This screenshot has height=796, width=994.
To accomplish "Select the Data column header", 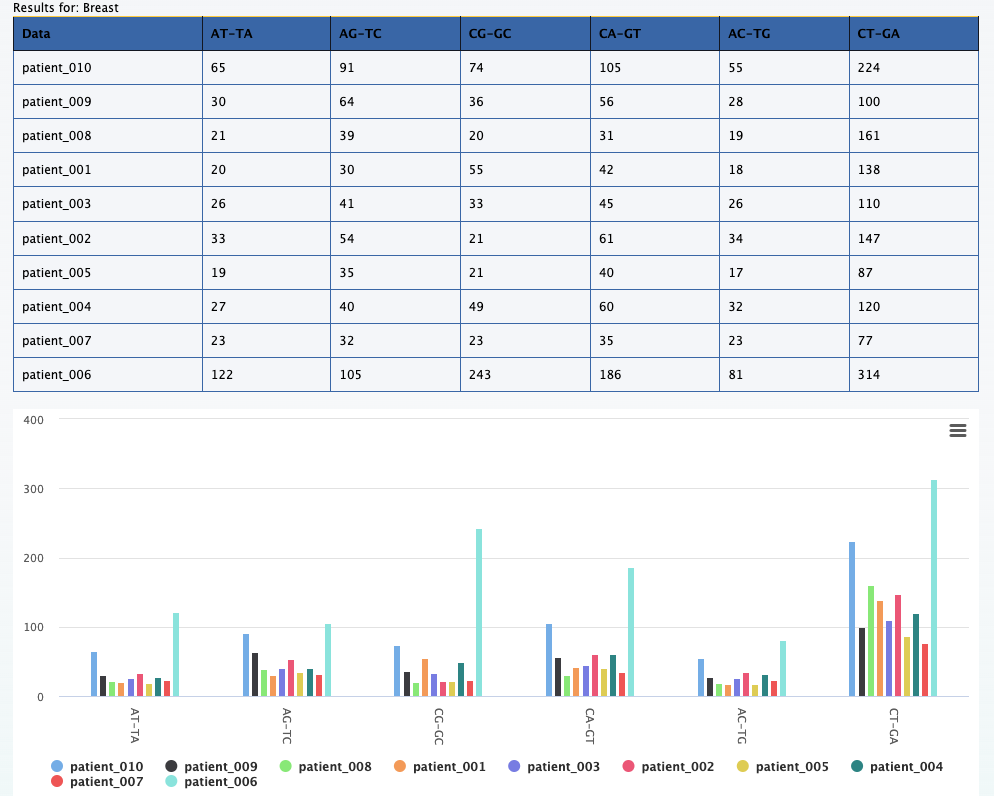I will coord(107,34).
